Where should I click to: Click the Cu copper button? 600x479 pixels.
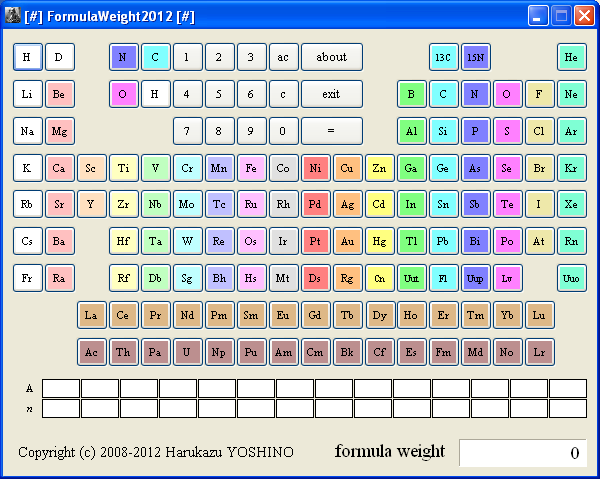tap(347, 168)
